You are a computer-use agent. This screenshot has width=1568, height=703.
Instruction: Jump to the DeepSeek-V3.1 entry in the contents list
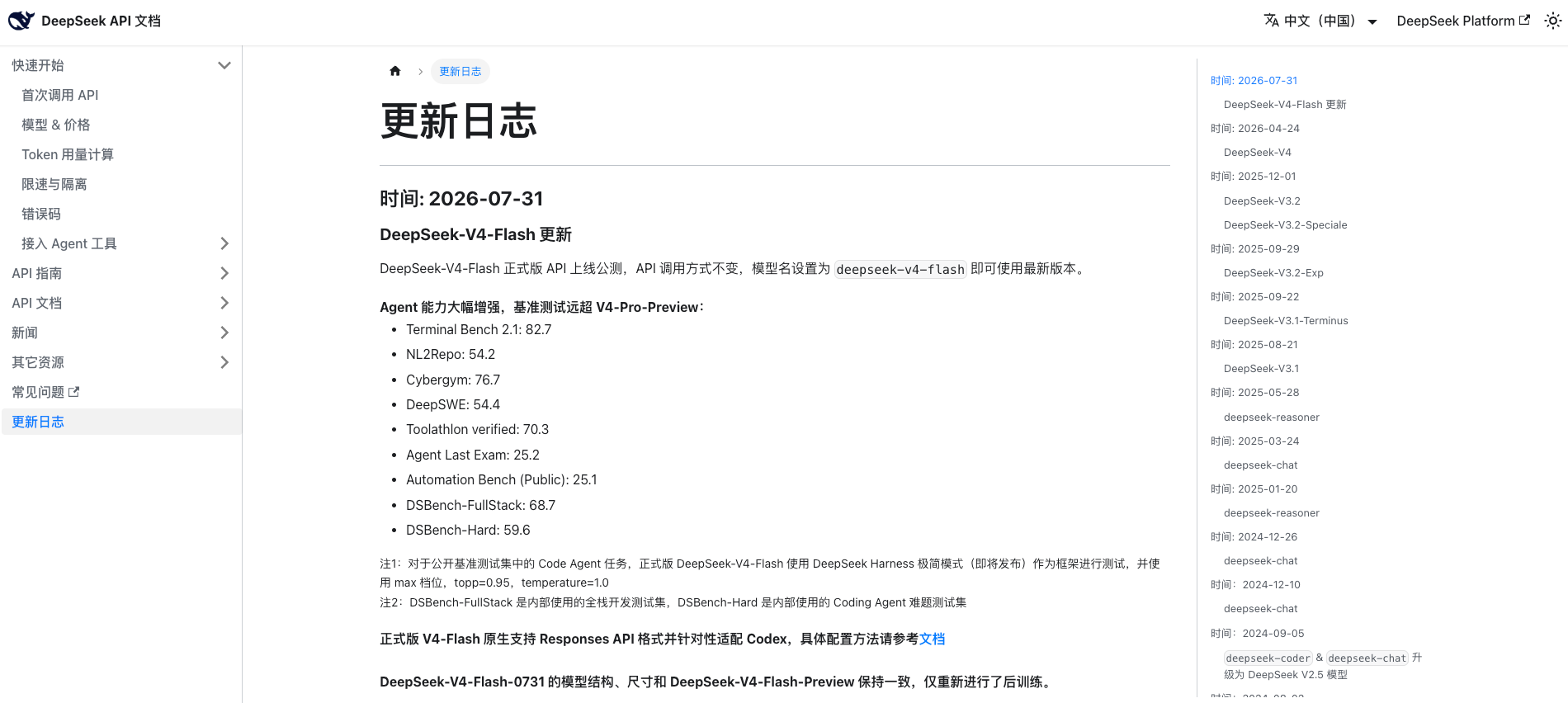(1261, 368)
